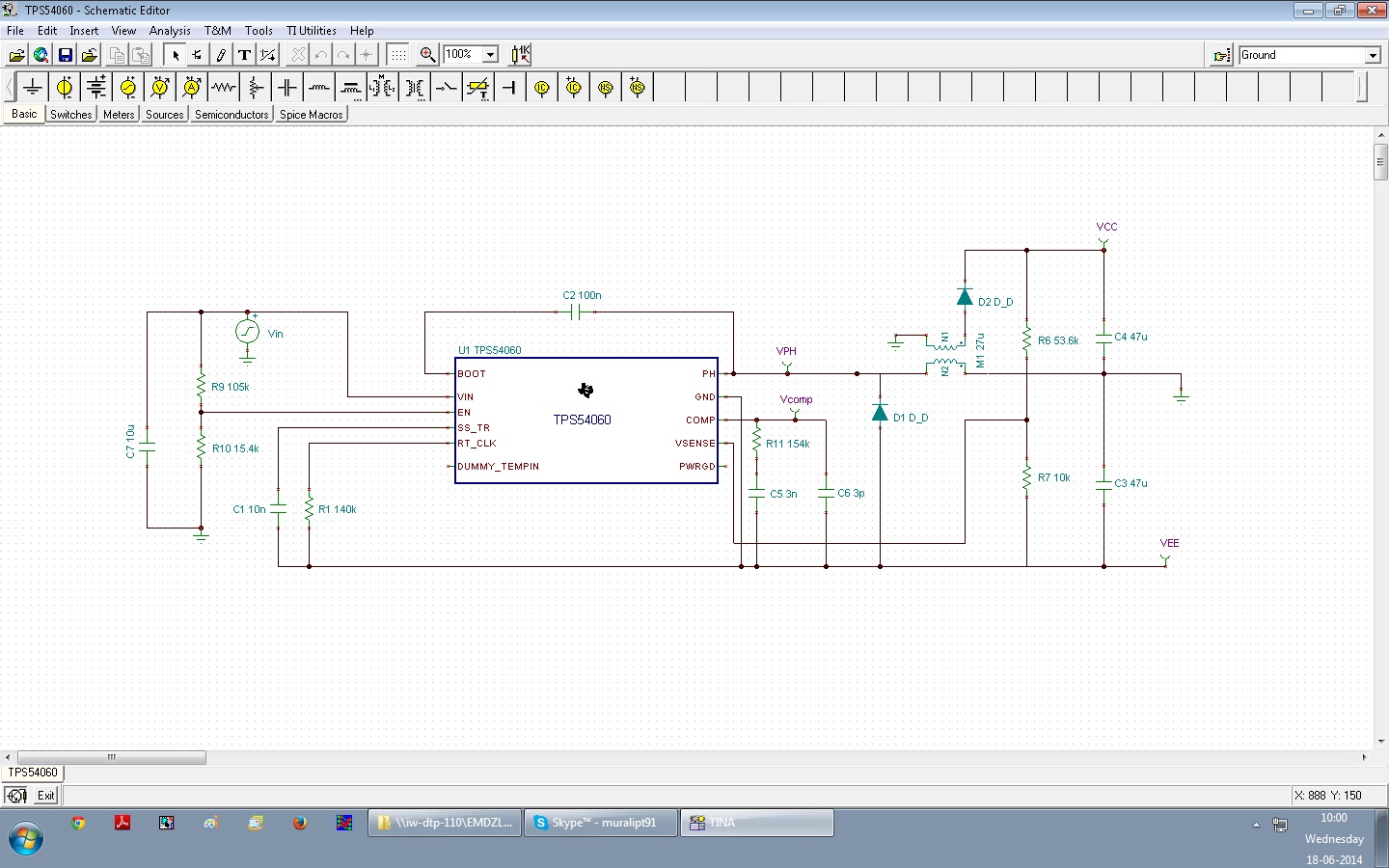Open the zoom percentage dropdown
The width and height of the screenshot is (1389, 868).
pyautogui.click(x=490, y=55)
